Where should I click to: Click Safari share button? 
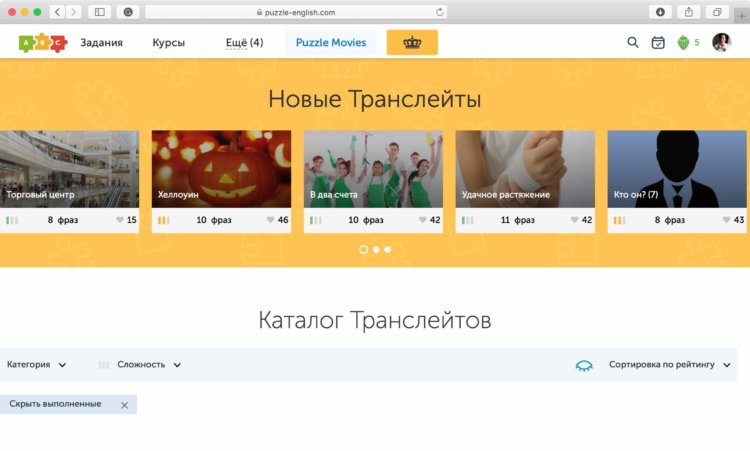689,12
